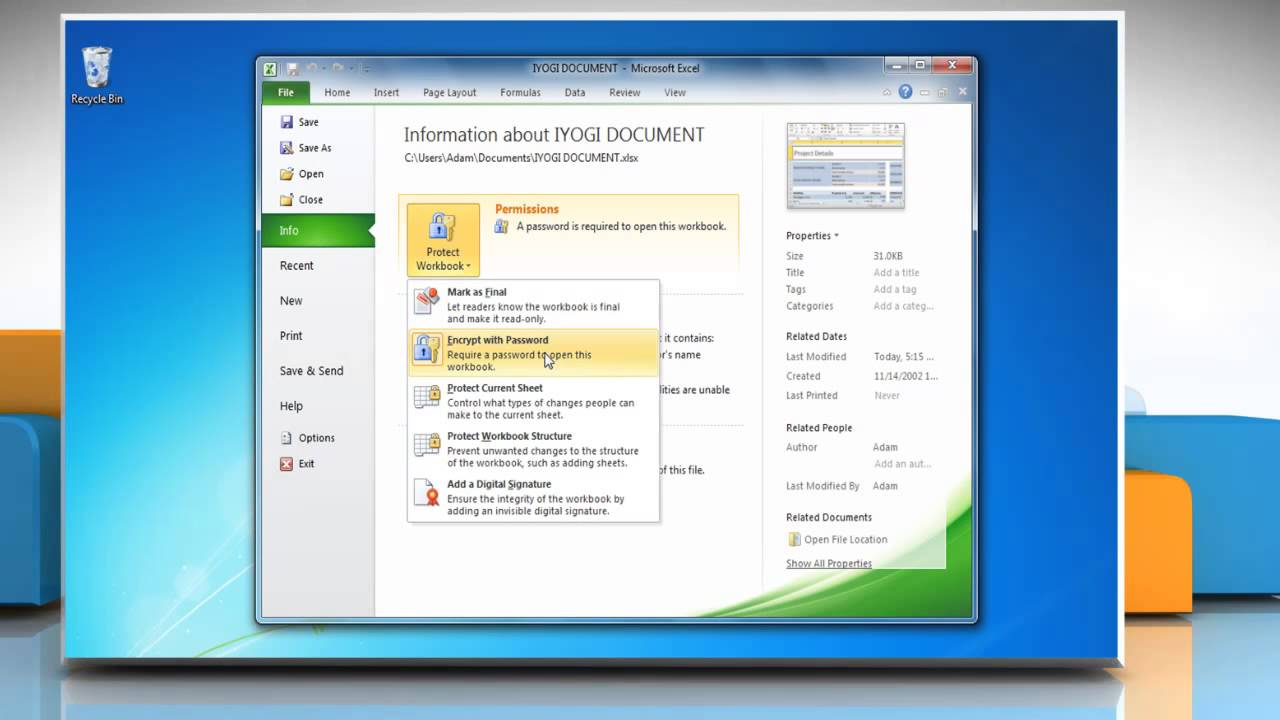
Task: Click the Options icon in sidebar
Action: 287,438
